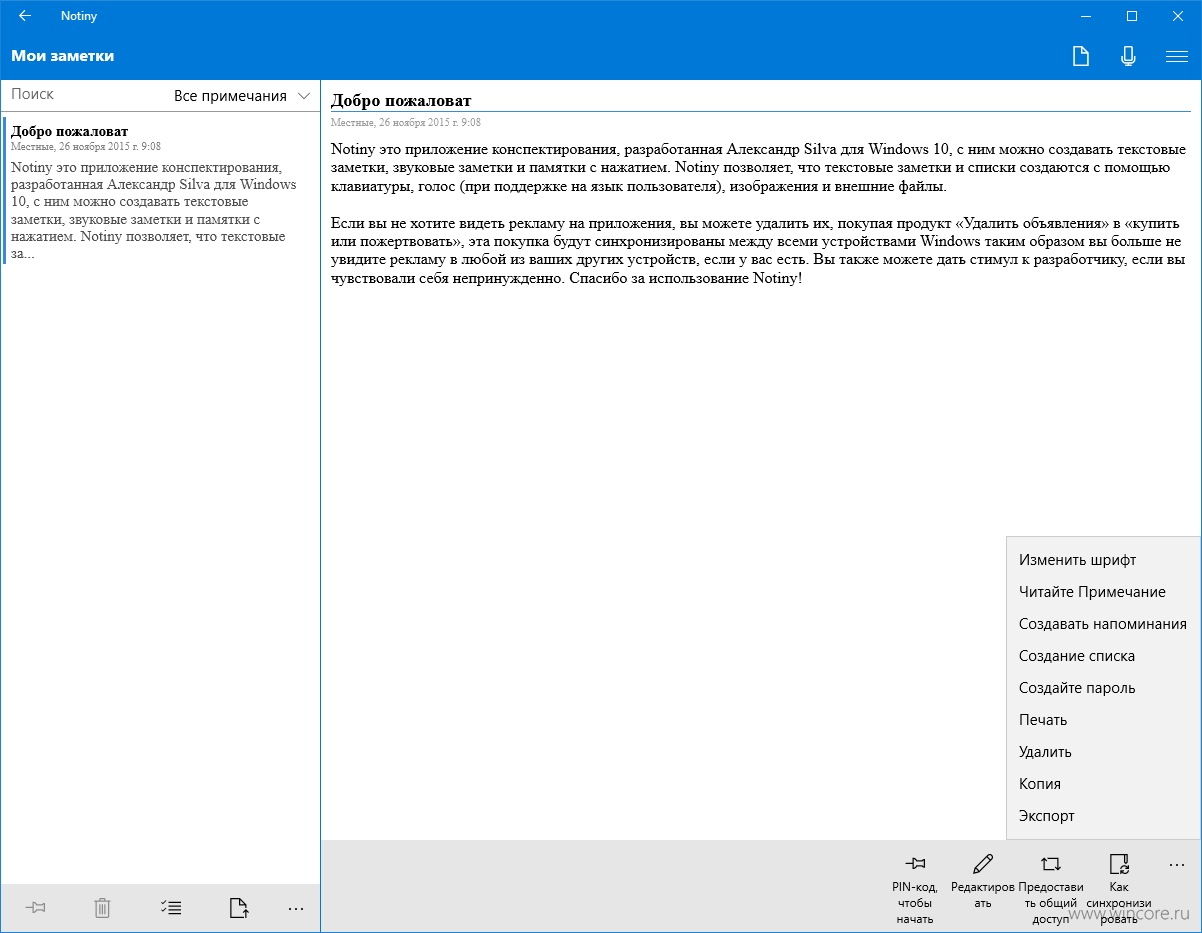Image resolution: width=1202 pixels, height=933 pixels.
Task: Click 'Предоставить общий доступ' share button
Action: click(x=1051, y=887)
